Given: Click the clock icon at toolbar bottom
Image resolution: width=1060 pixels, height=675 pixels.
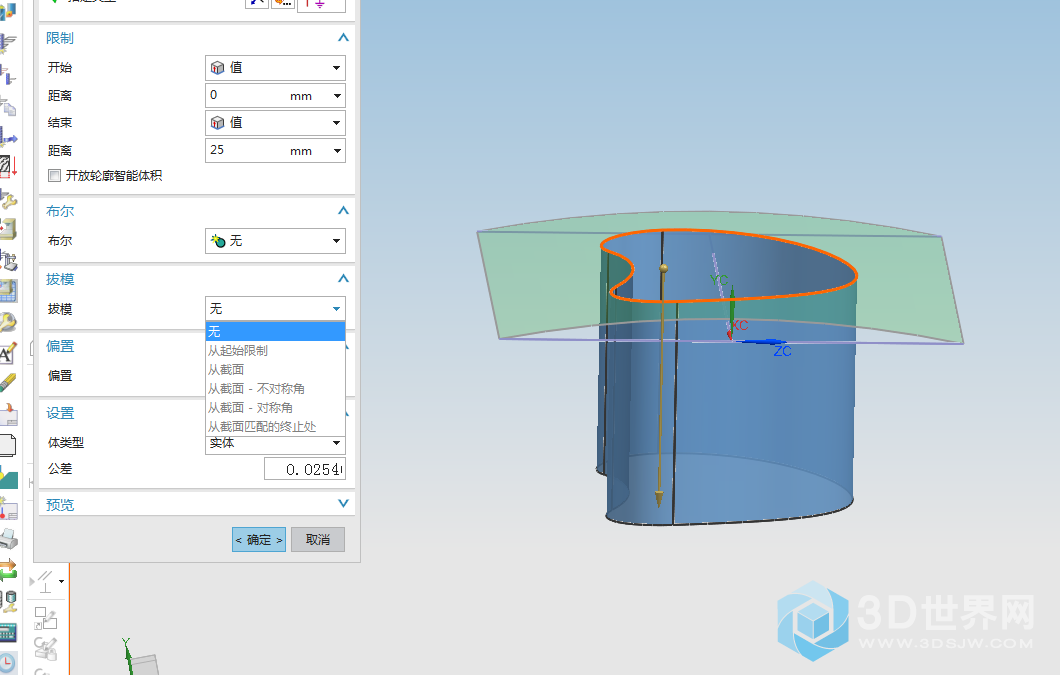Looking at the screenshot, I should click(8, 663).
